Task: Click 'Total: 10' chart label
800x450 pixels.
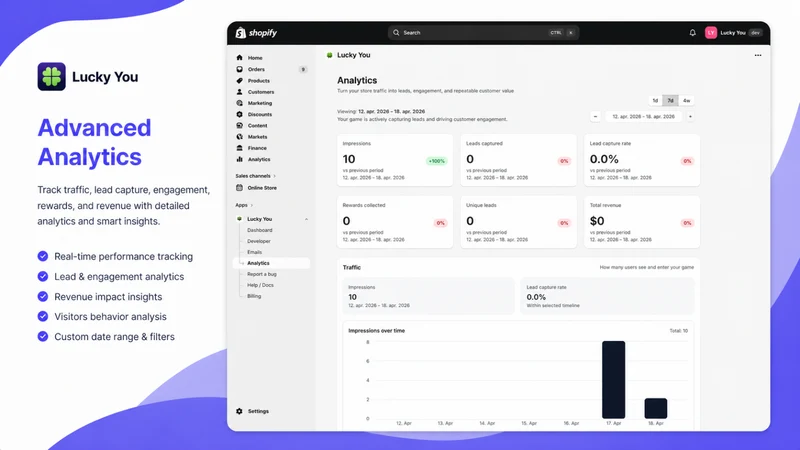Action: point(679,331)
